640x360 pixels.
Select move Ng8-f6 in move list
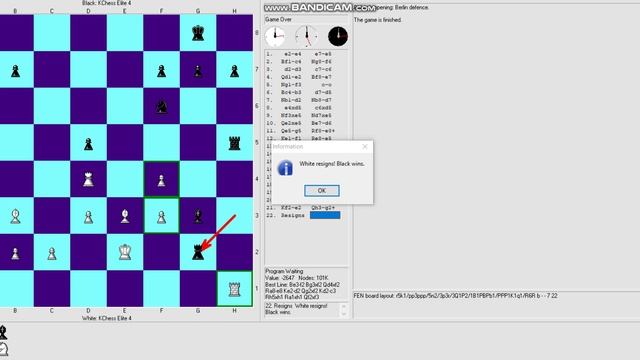tap(321, 62)
